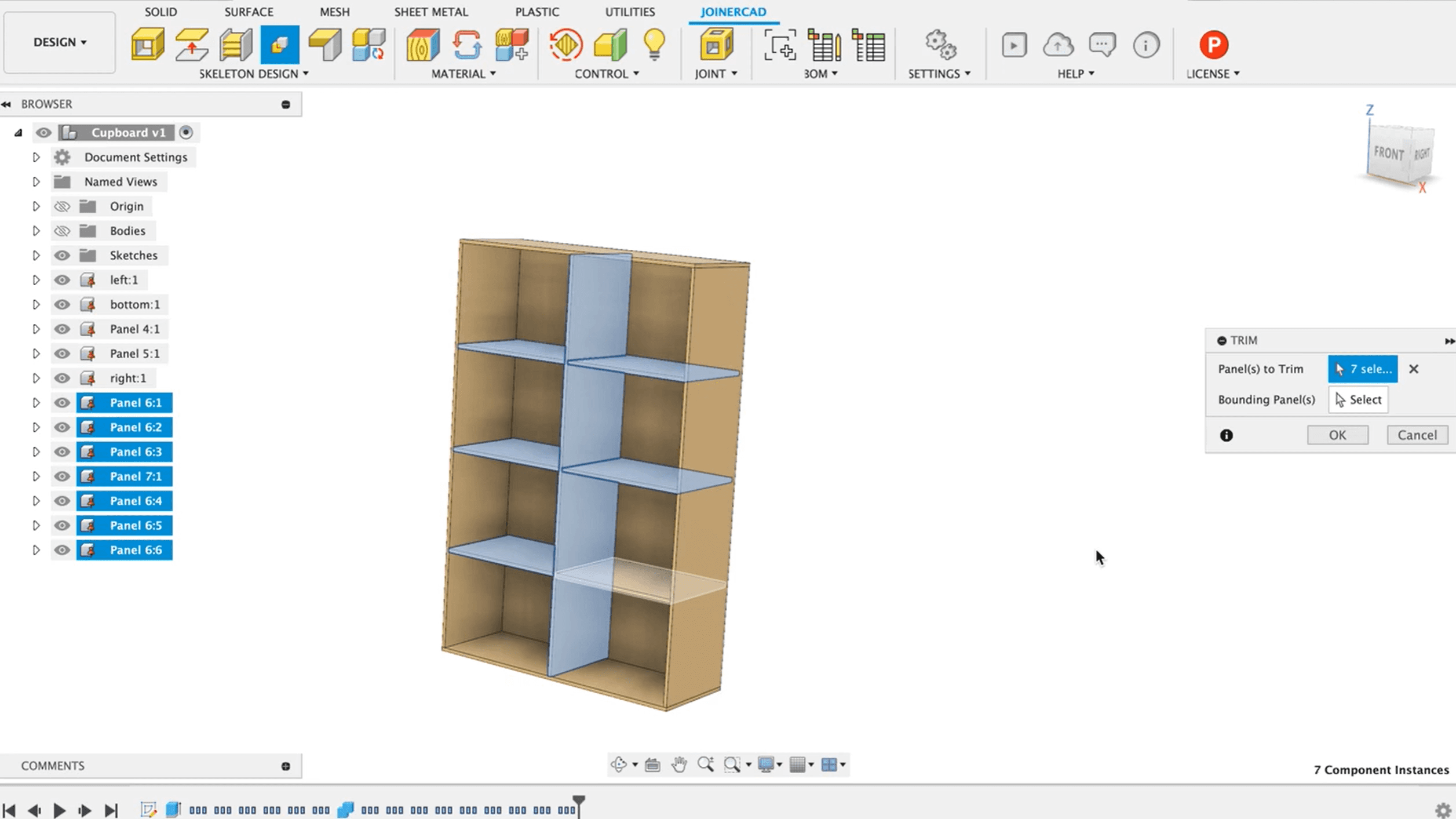This screenshot has width=1456, height=819.
Task: Open the DESIGN workspace dropdown
Action: pos(60,42)
